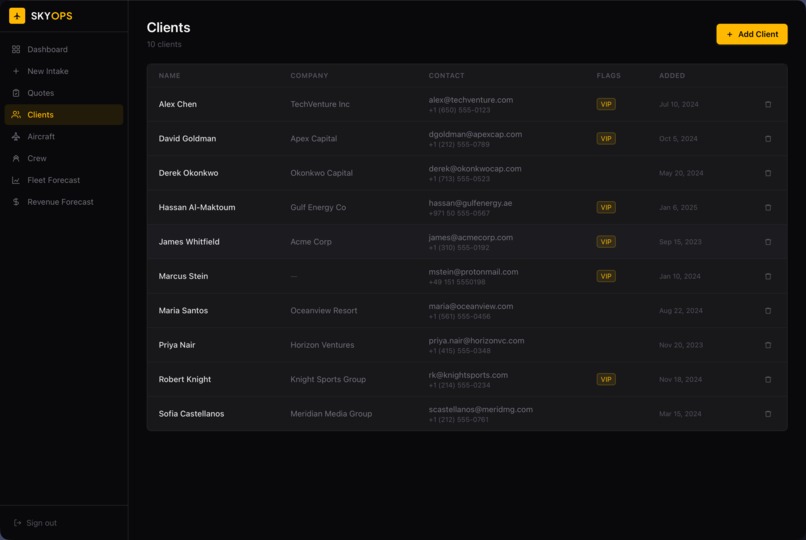Click company Knight Sports Group

(328, 380)
